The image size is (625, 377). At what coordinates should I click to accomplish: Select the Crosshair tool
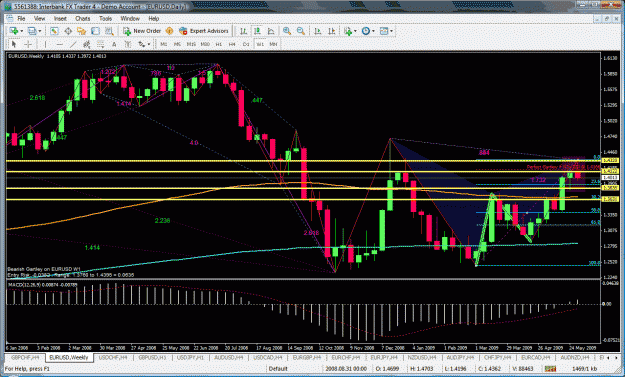(28, 44)
